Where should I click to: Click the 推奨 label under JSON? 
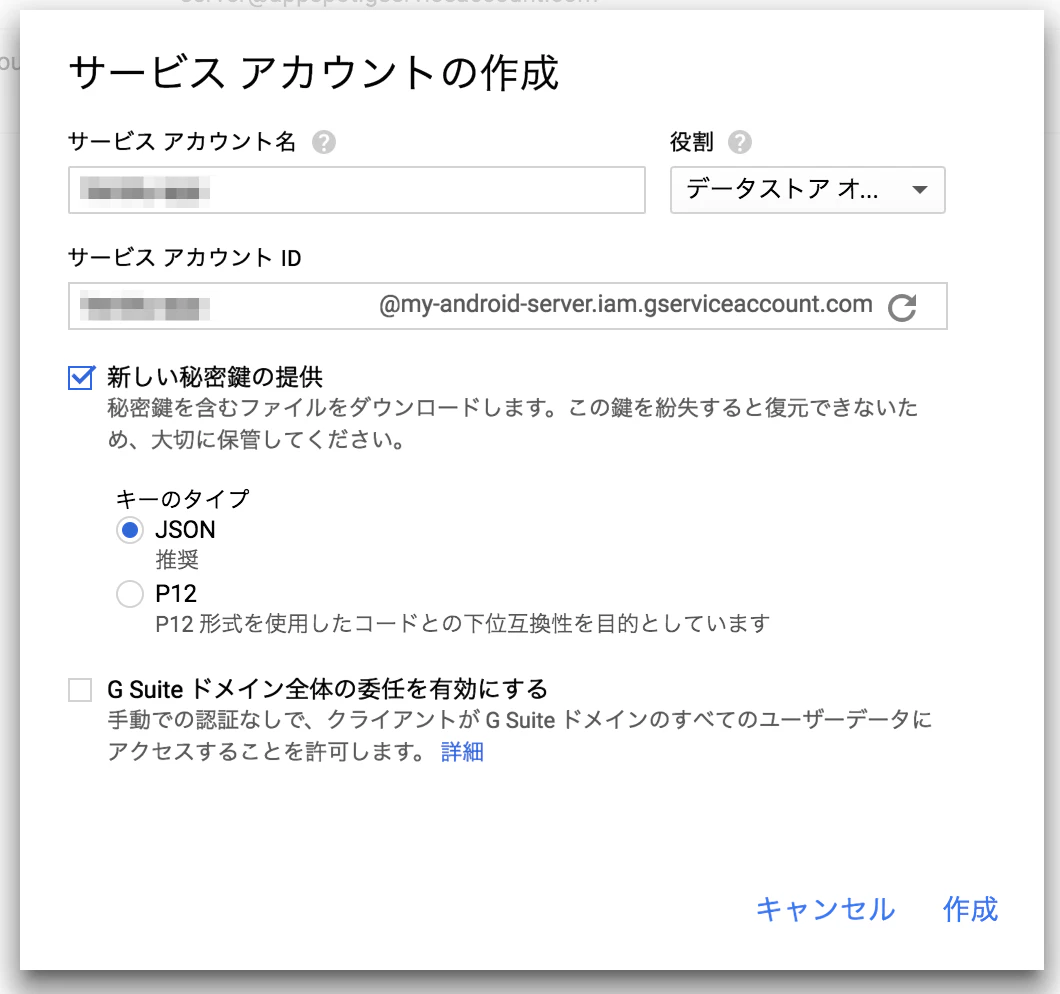pos(177,560)
